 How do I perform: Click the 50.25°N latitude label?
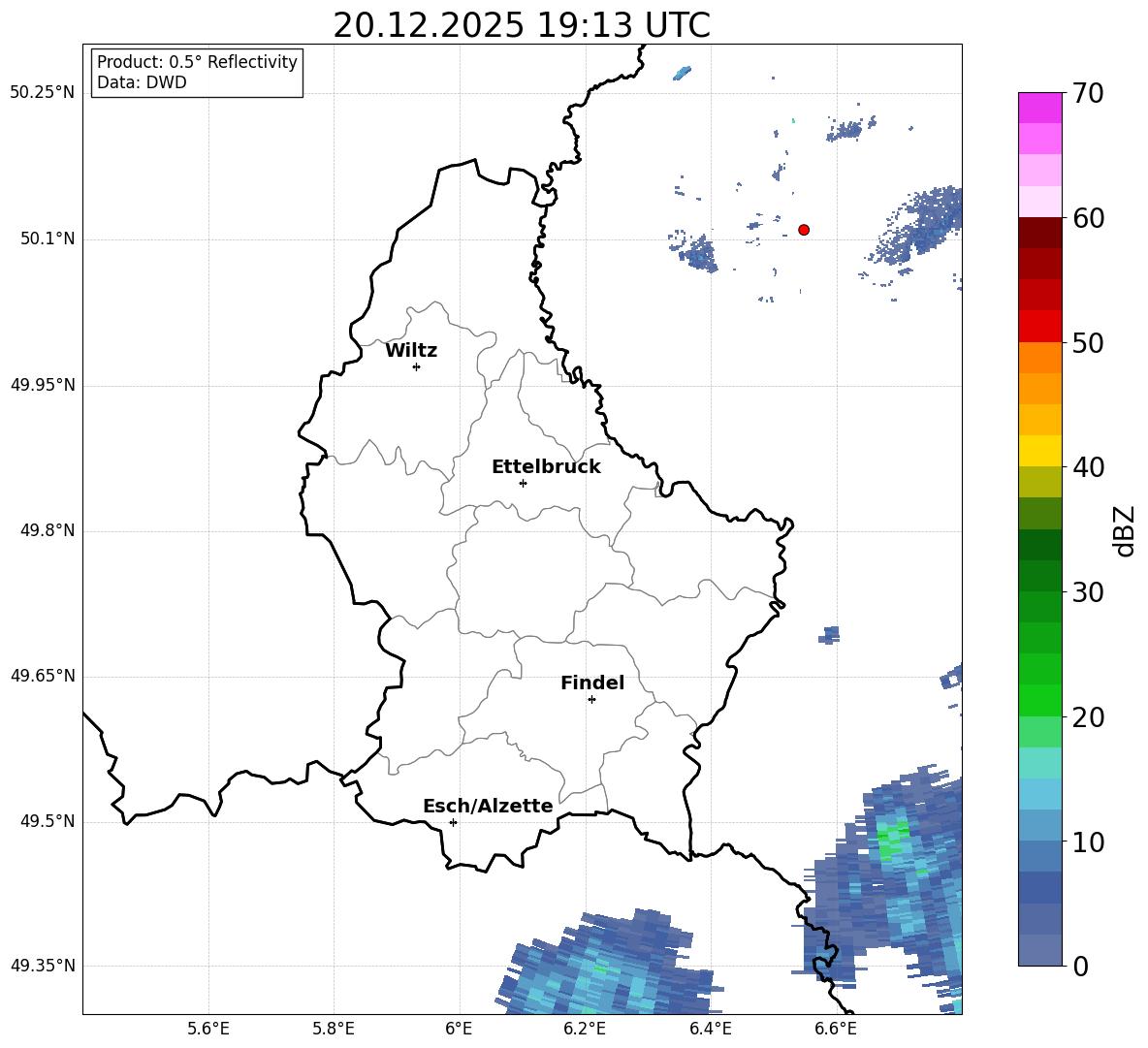[x=43, y=93]
